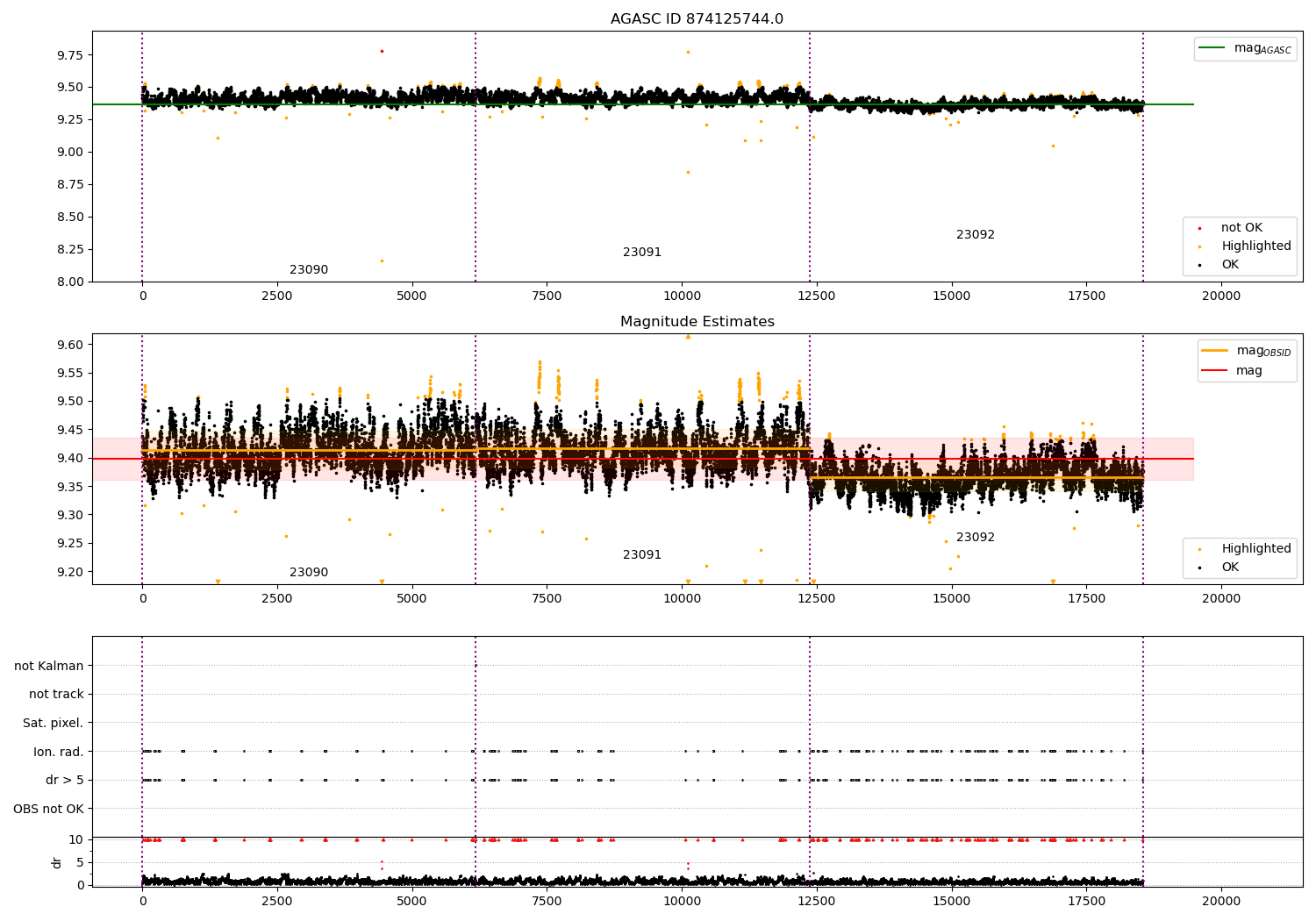Click the 5 tick on the dr axis
Viewport: 1316px width, 921px height.
point(81,862)
